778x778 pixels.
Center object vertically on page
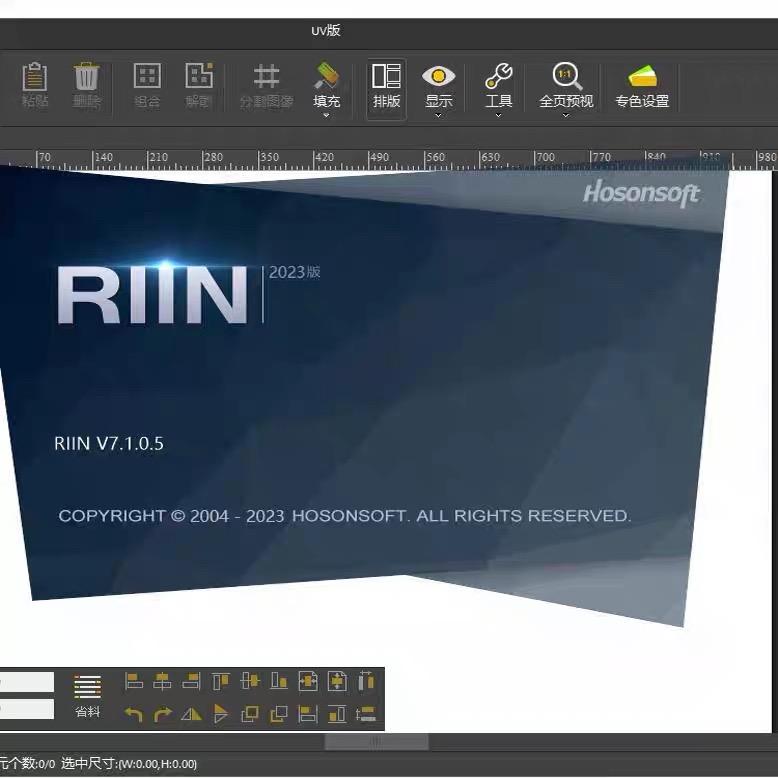click(x=337, y=681)
